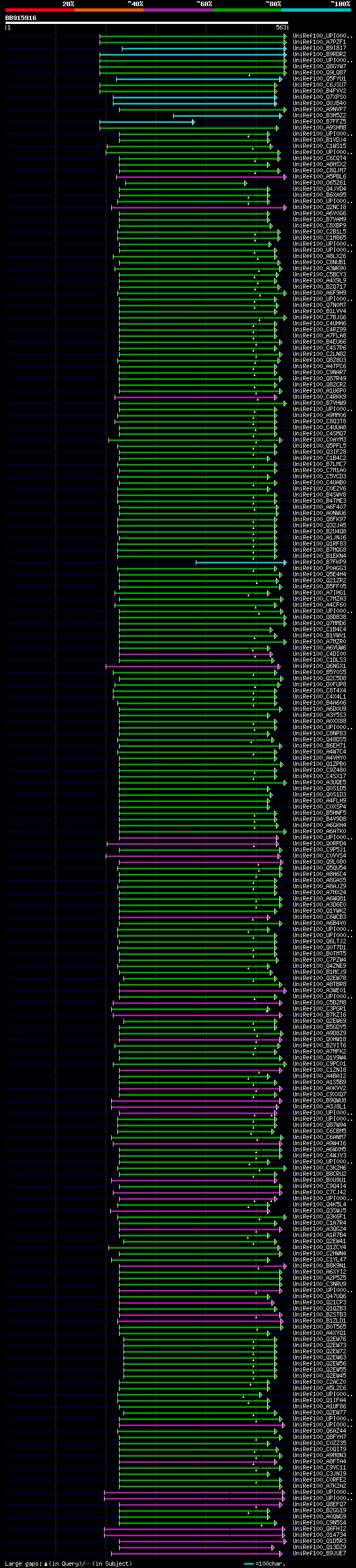Click the query ID BB915916

pos(21,18)
